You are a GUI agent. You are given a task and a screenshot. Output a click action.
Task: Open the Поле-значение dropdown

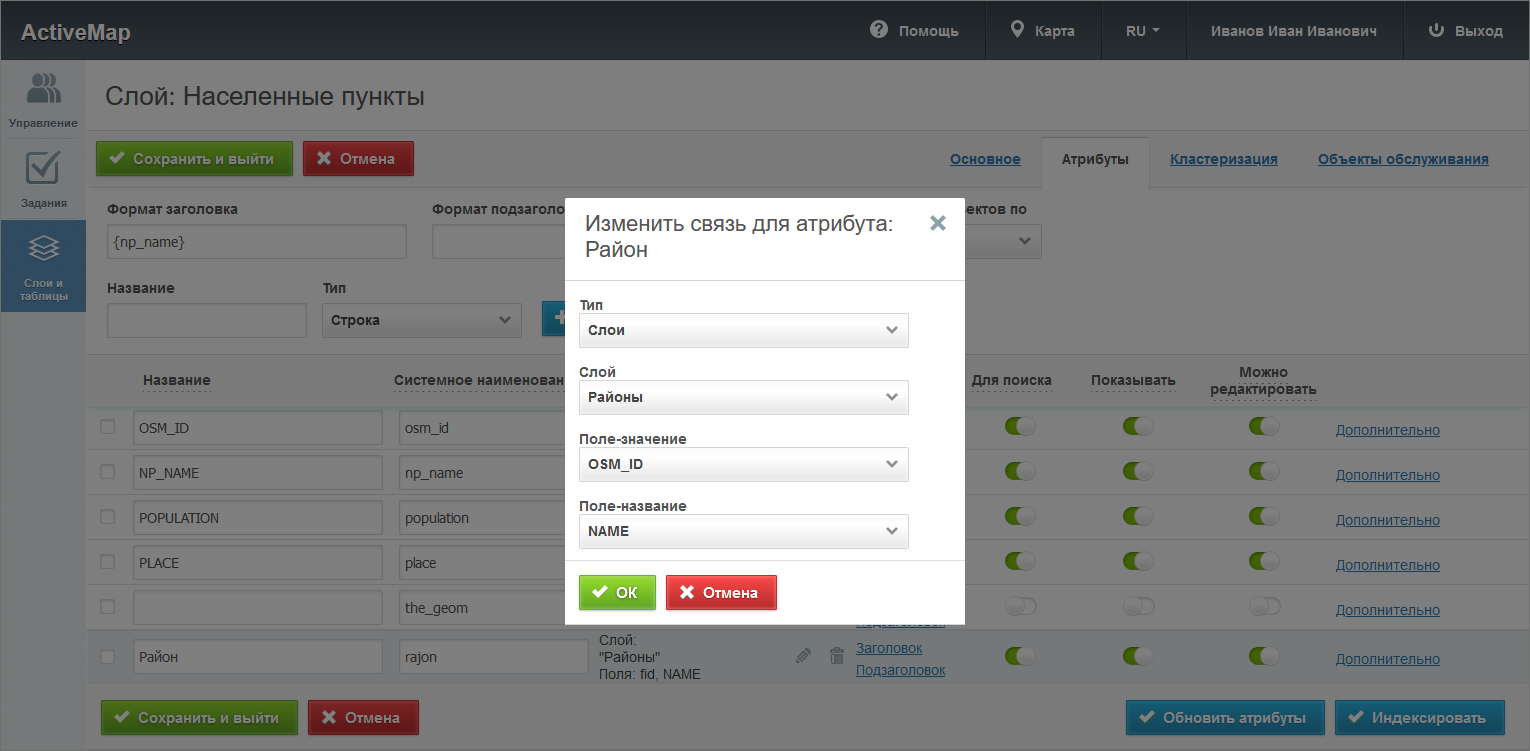pos(743,464)
